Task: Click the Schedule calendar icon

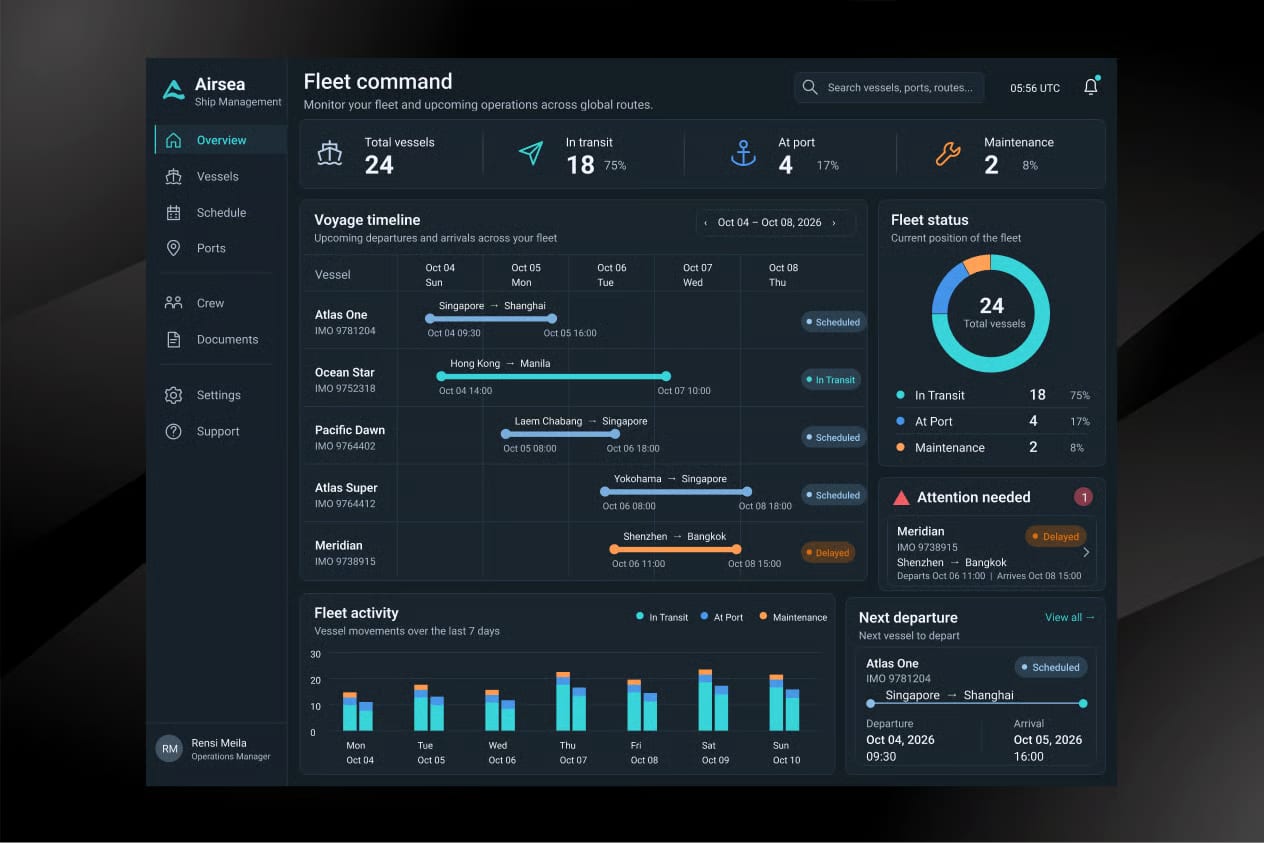Action: pos(174,212)
